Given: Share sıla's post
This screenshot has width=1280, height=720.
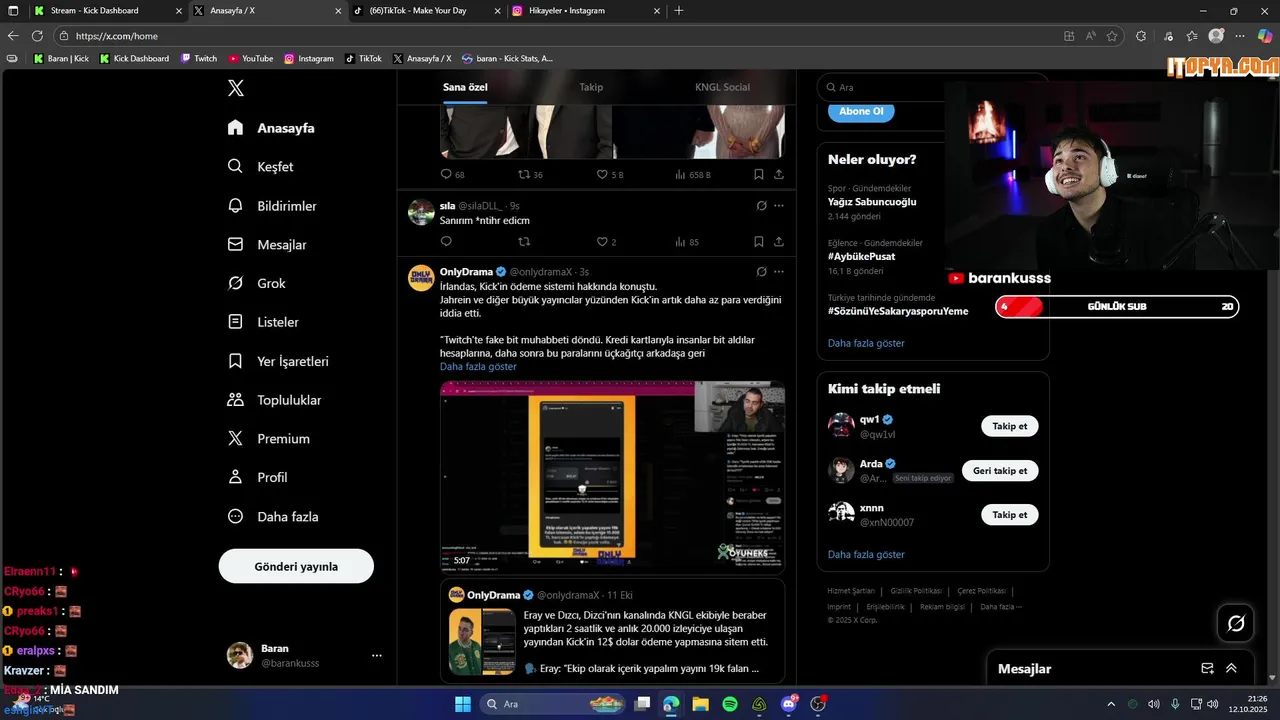Looking at the screenshot, I should (779, 241).
